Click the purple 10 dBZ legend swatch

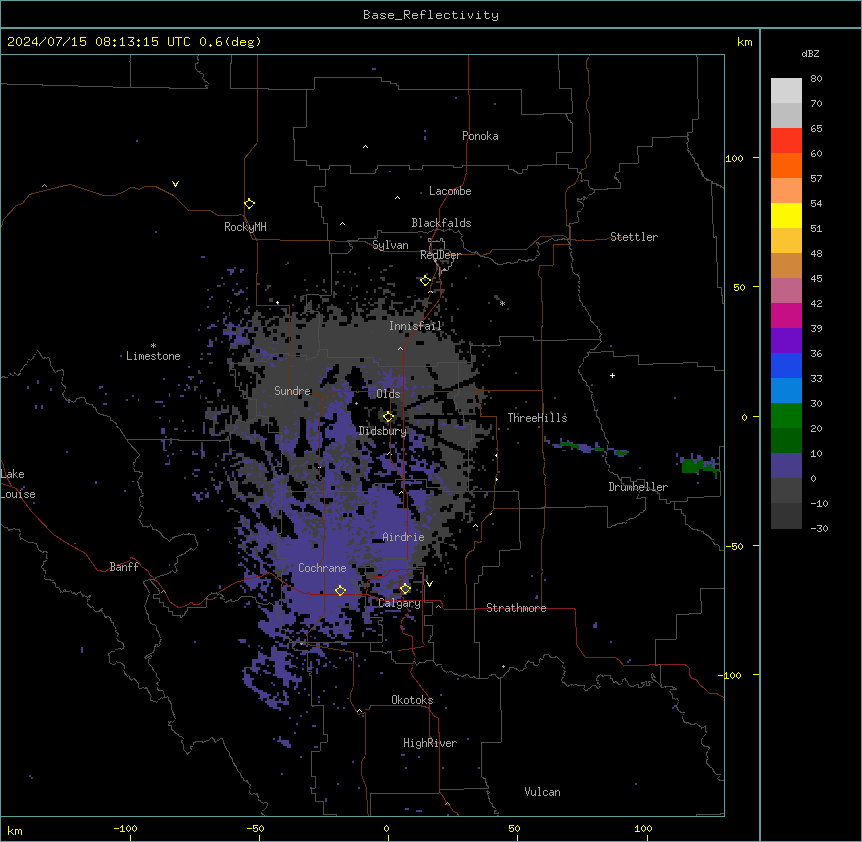786,466
